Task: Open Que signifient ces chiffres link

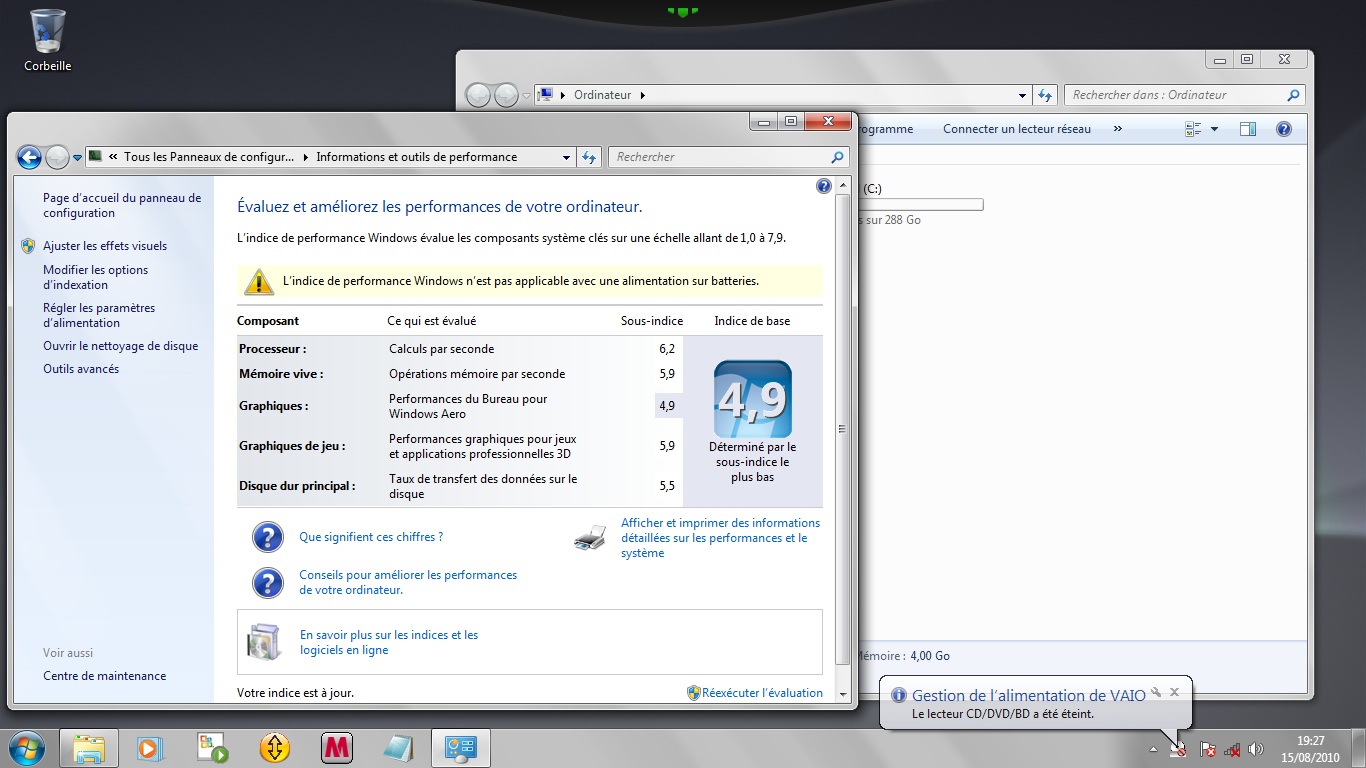Action: (x=371, y=537)
